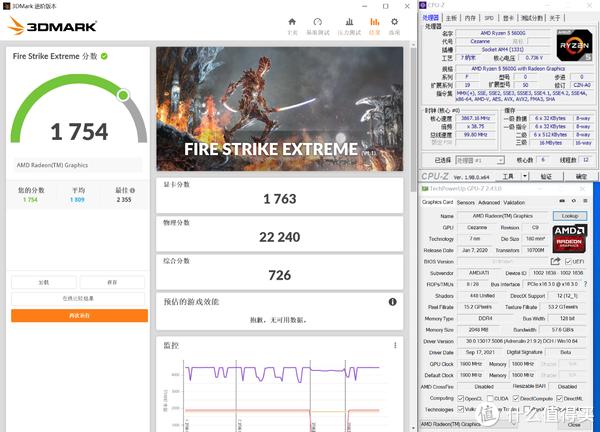Click the GPU-Z title bar app icon
The height and width of the screenshot is (432, 600).
click(425, 189)
